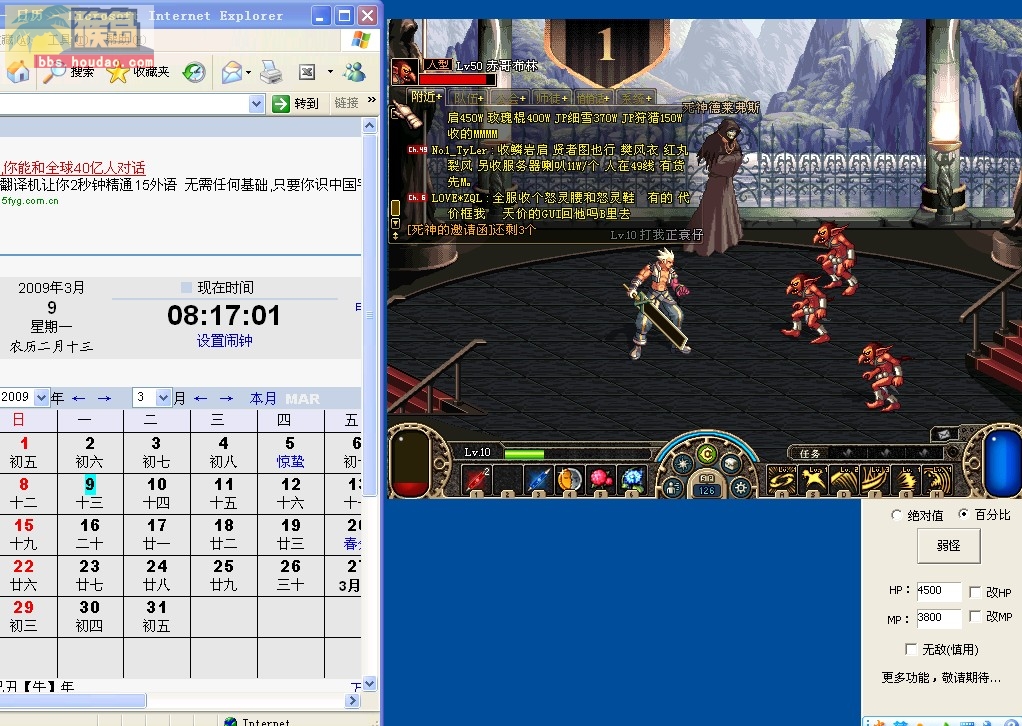This screenshot has width=1022, height=726.
Task: Expand the IE address bar dropdown
Action: 257,103
